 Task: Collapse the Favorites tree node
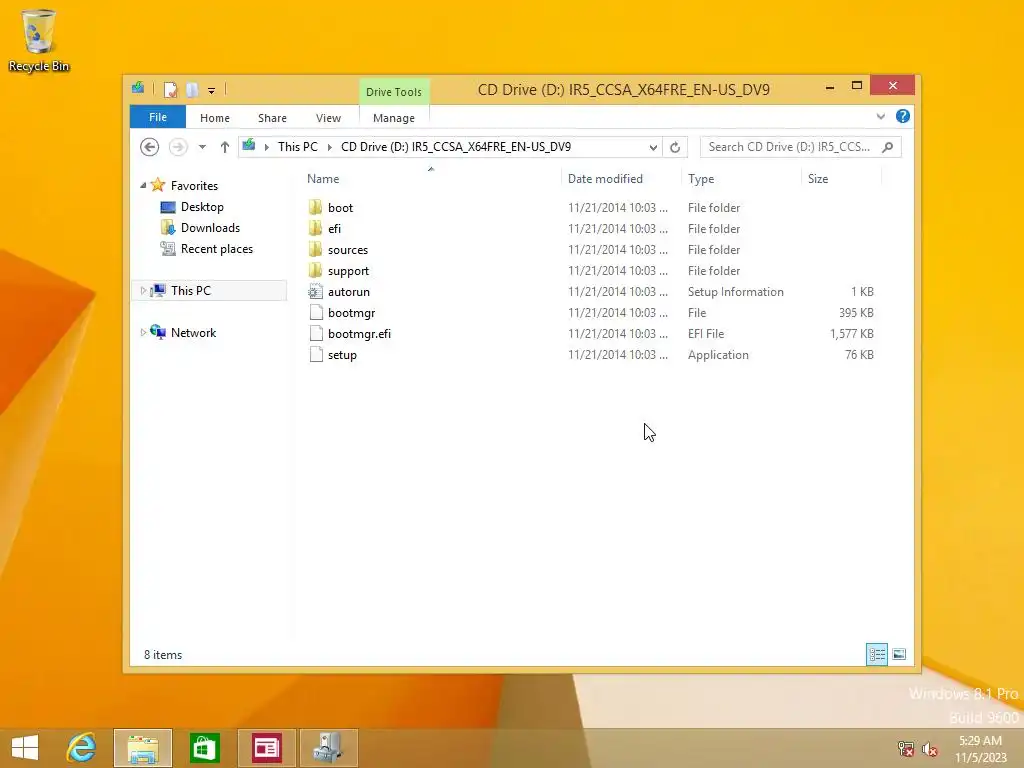tap(143, 185)
